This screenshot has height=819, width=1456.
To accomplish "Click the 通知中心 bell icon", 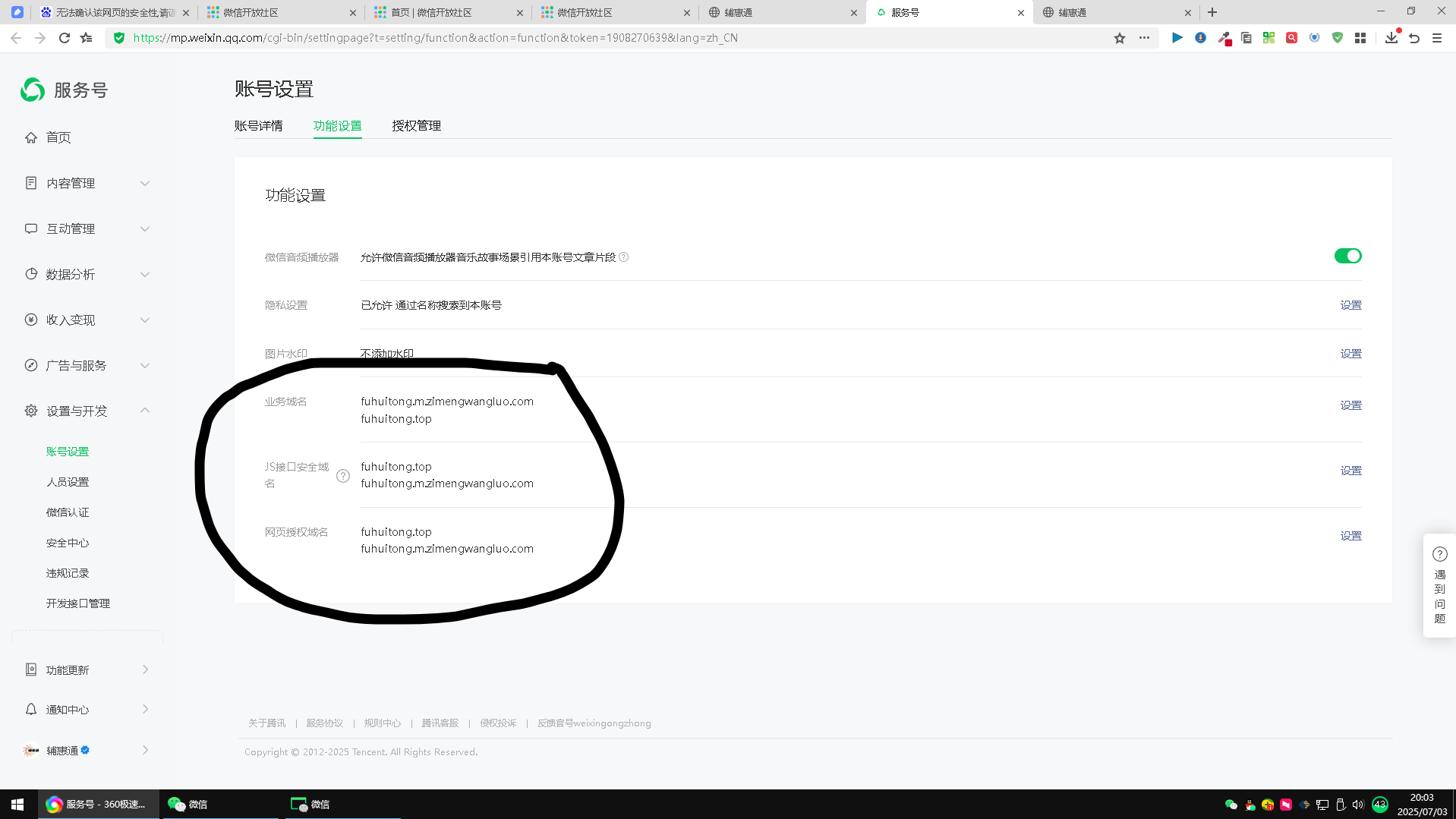I will [31, 709].
